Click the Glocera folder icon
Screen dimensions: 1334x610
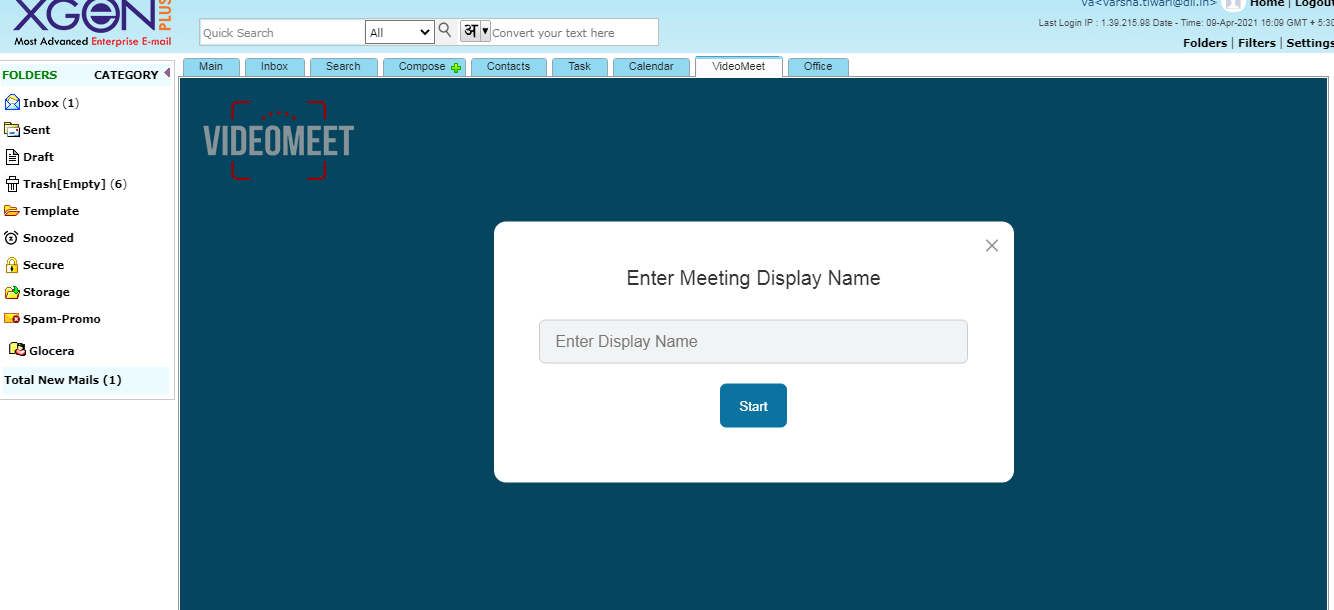(x=17, y=349)
